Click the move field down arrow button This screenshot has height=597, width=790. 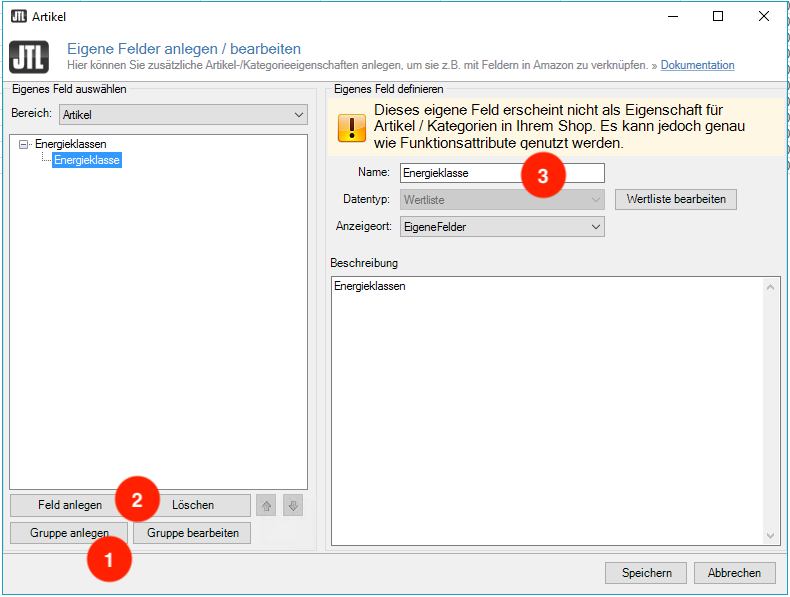tap(293, 505)
